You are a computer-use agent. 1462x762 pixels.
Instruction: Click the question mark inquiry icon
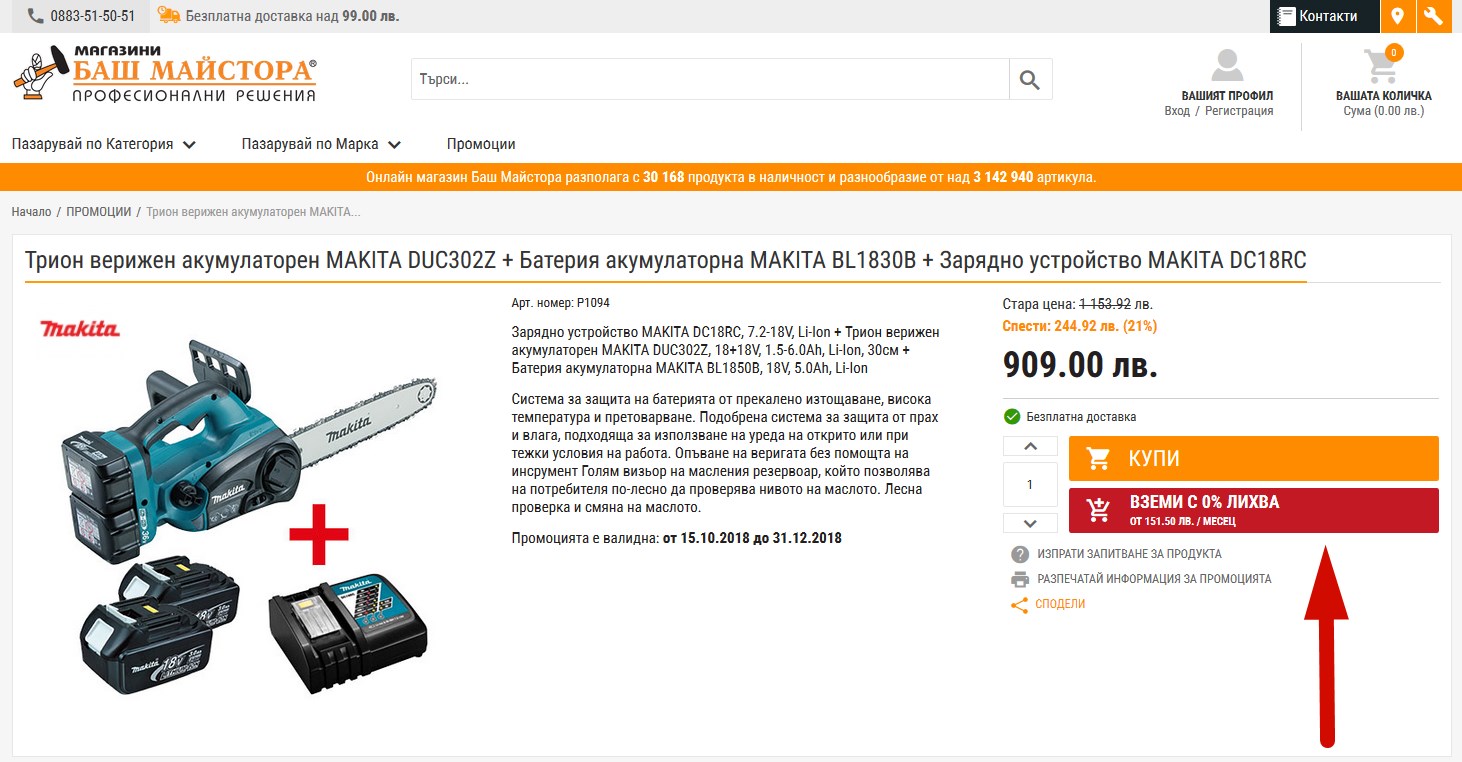1020,554
